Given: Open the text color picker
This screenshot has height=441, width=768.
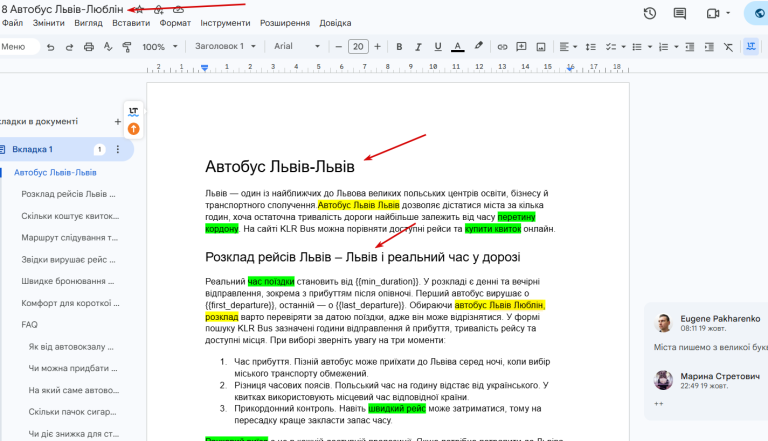Looking at the screenshot, I should pos(457,47).
